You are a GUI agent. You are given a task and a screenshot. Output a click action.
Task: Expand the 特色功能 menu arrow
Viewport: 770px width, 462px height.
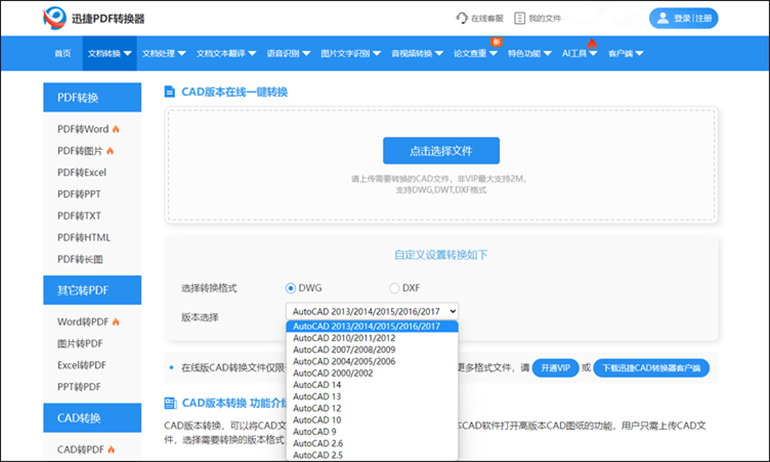click(x=548, y=54)
